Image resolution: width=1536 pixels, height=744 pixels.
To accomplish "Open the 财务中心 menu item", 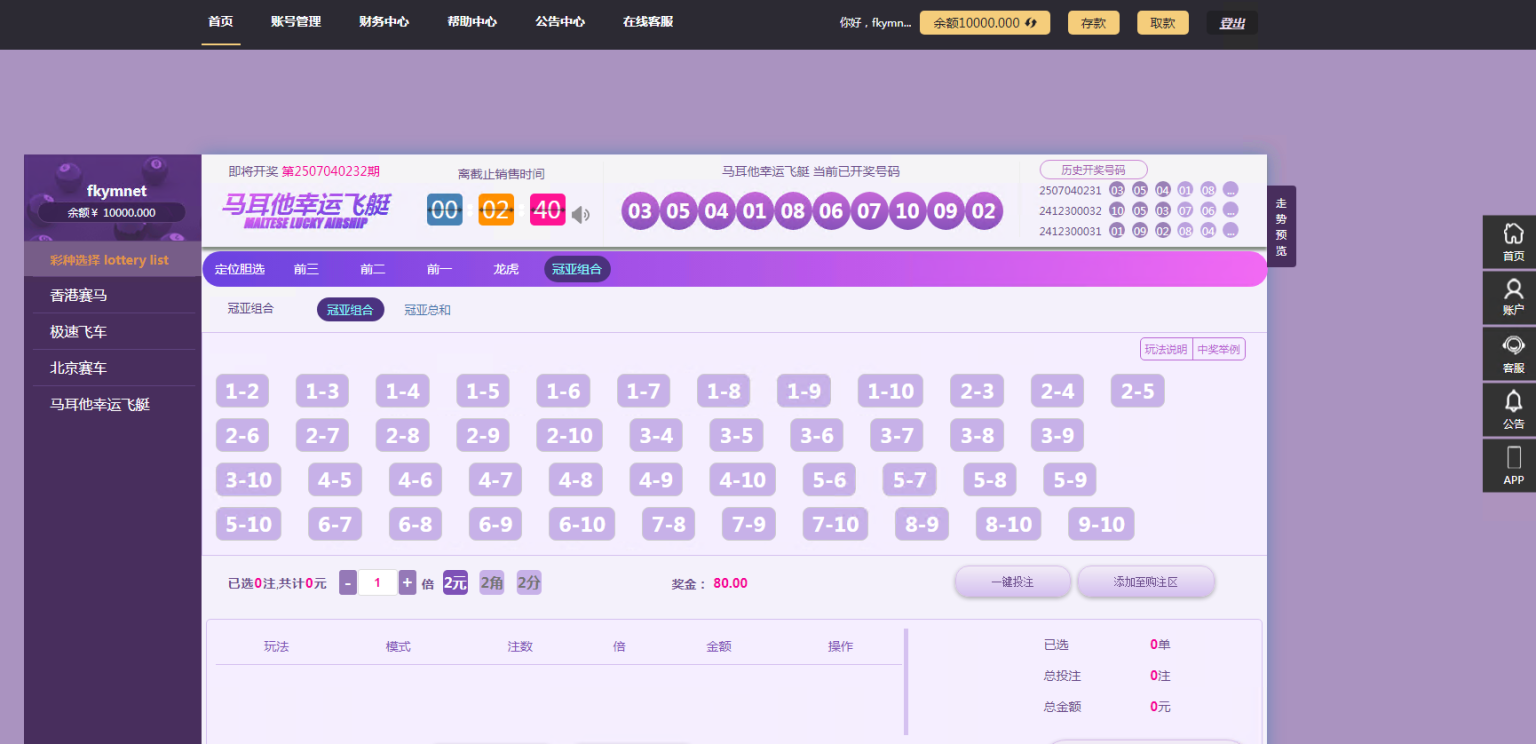I will click(384, 22).
